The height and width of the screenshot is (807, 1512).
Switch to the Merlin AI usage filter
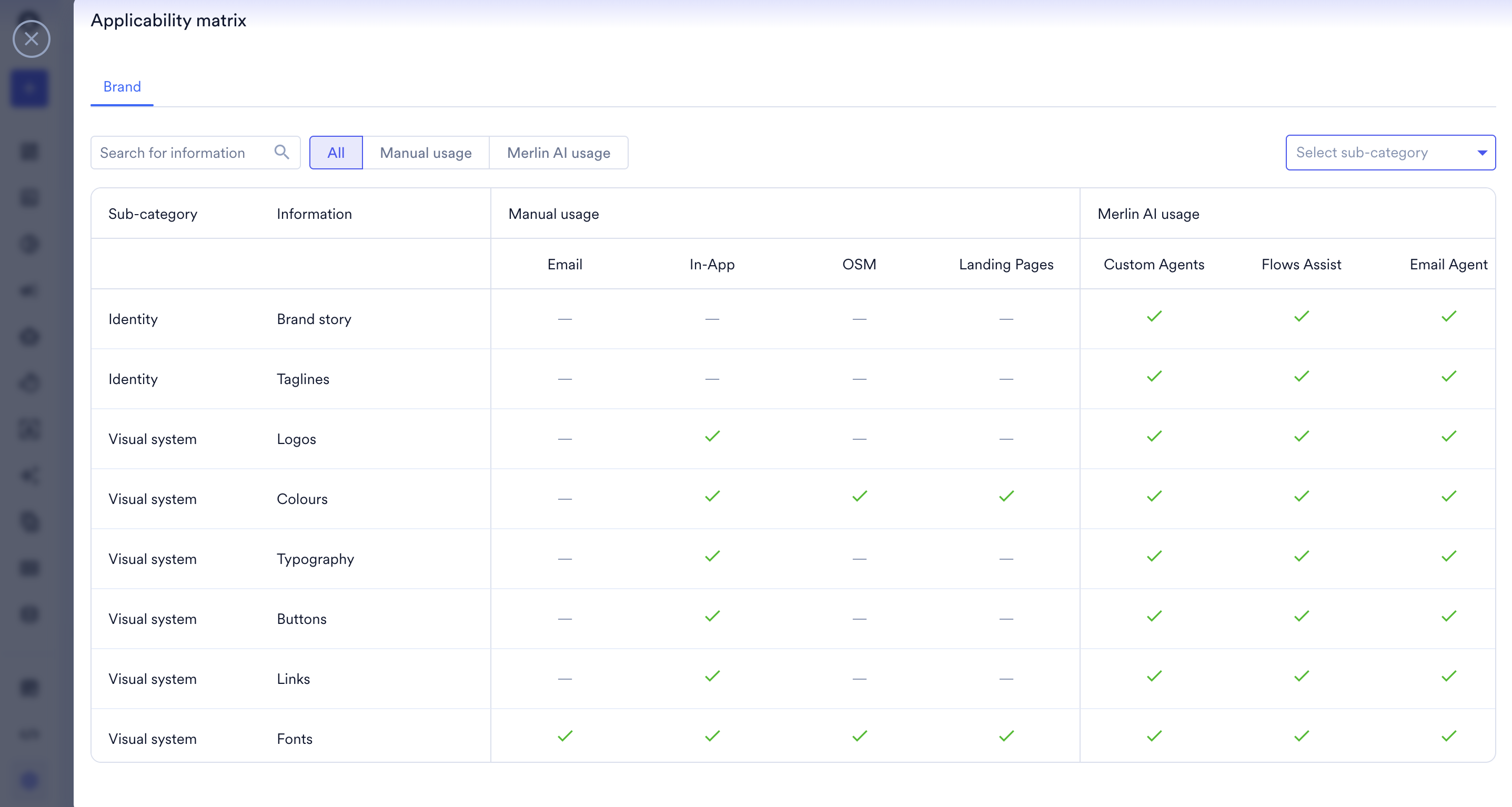coord(558,153)
